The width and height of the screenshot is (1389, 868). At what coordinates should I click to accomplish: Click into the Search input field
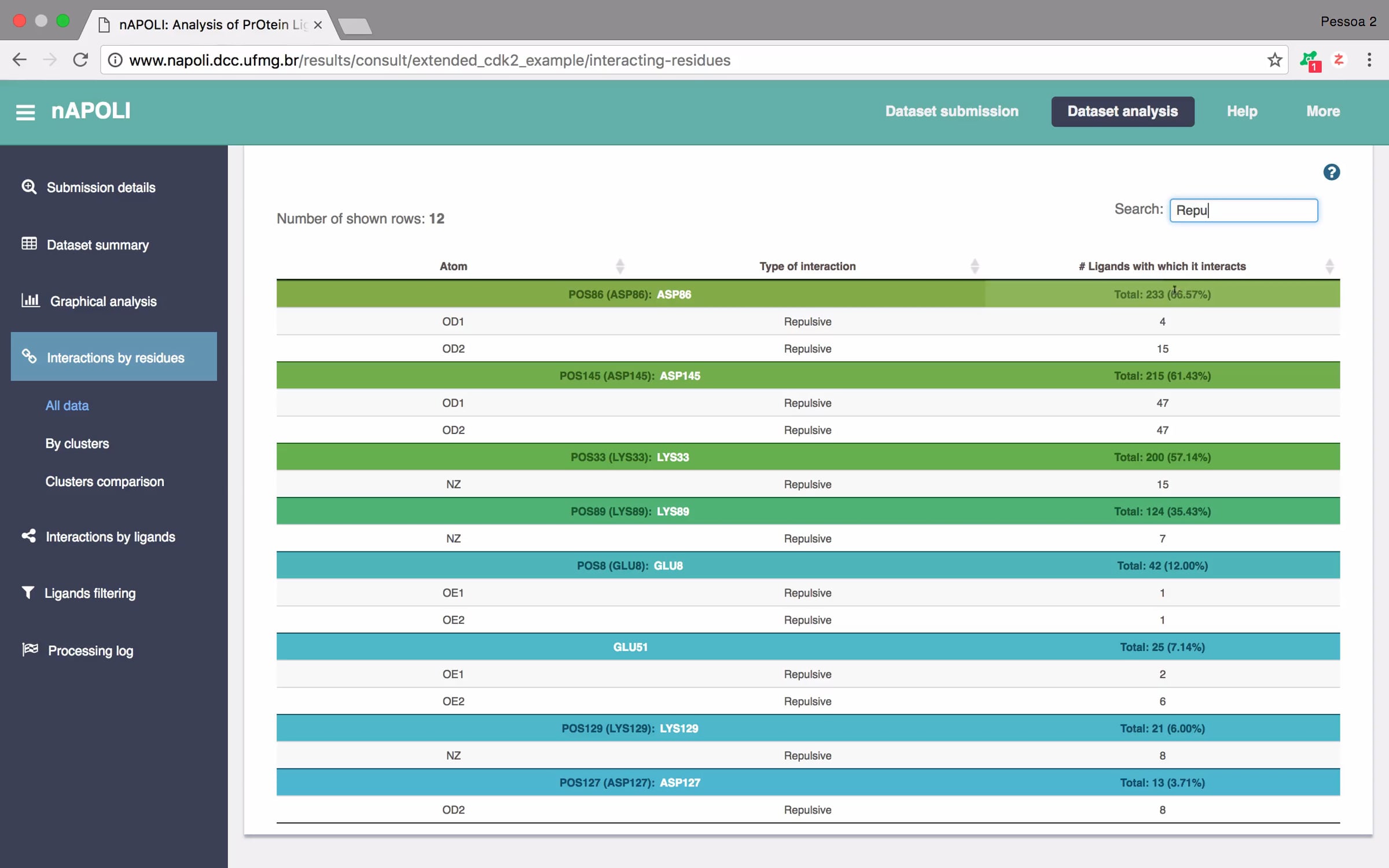point(1243,210)
